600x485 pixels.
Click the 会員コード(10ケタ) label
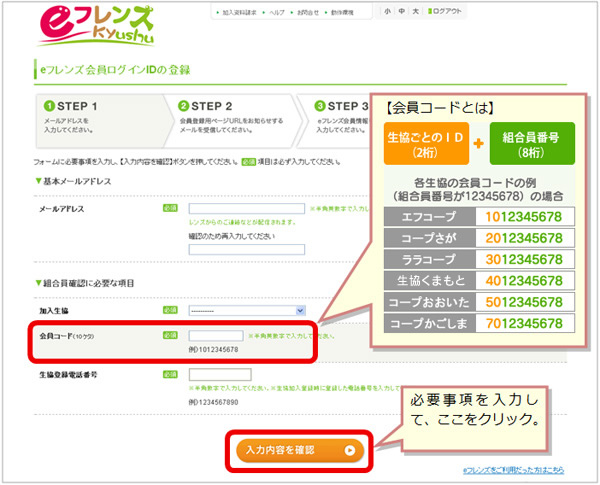(x=67, y=336)
